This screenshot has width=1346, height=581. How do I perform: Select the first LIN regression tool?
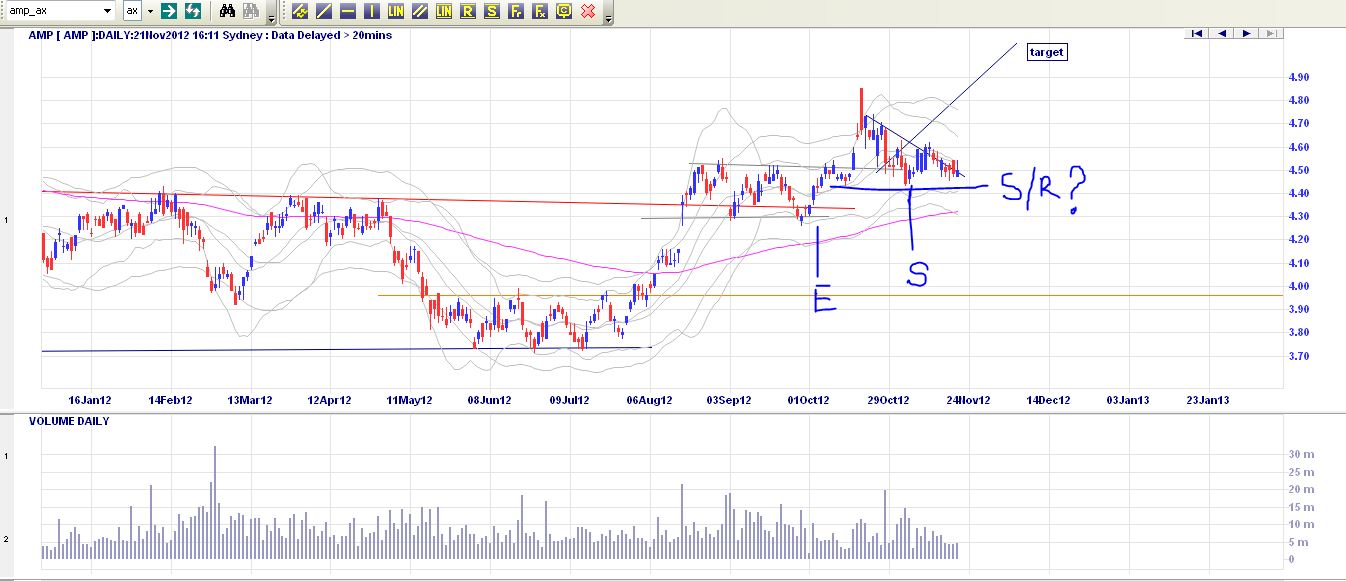[395, 11]
